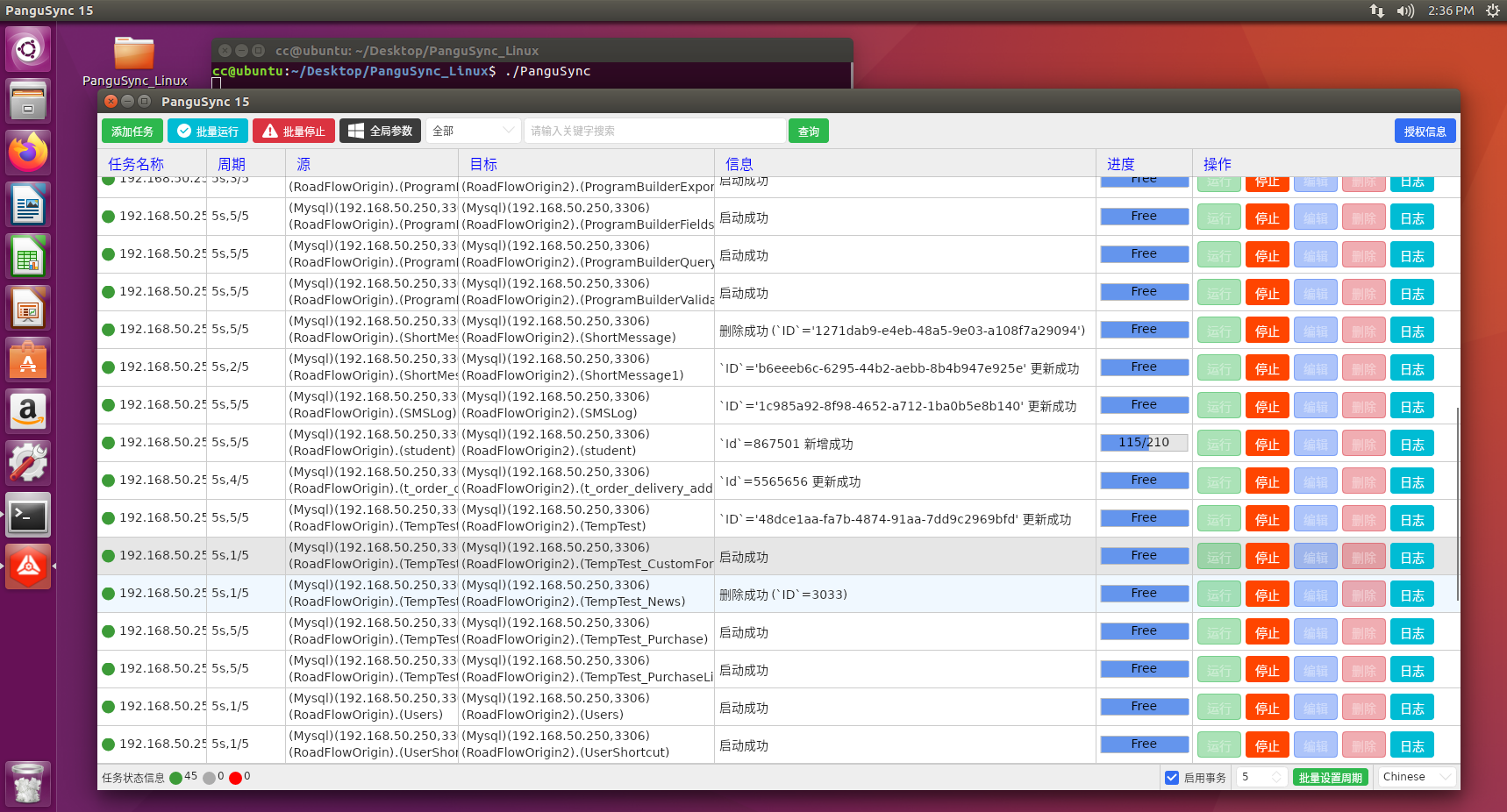Click 运行 on ShortMessage1 task row
This screenshot has height=812, width=1507.
click(x=1219, y=369)
